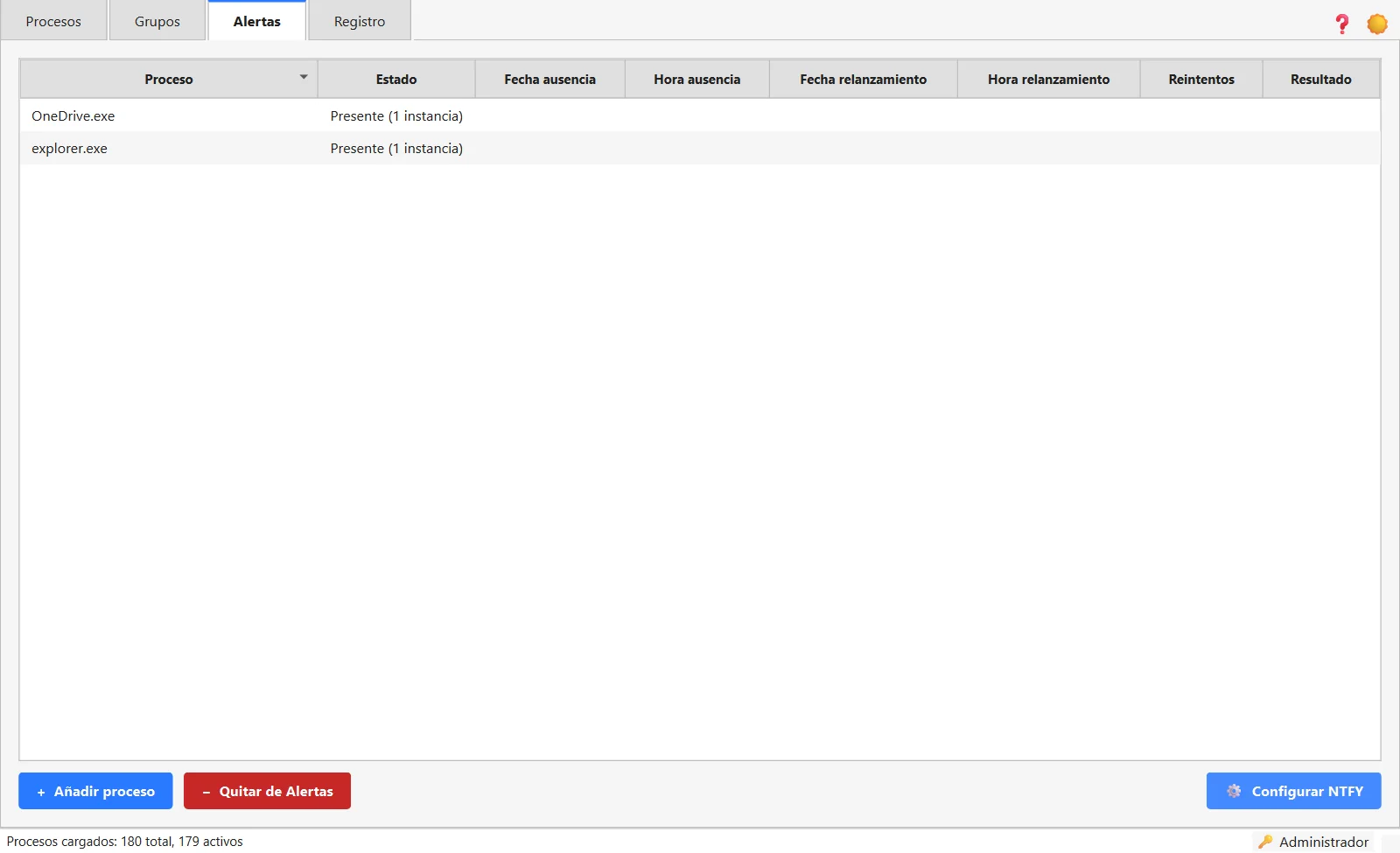This screenshot has width=1400, height=853.
Task: Expand the Proceso column sort arrow
Action: (304, 77)
